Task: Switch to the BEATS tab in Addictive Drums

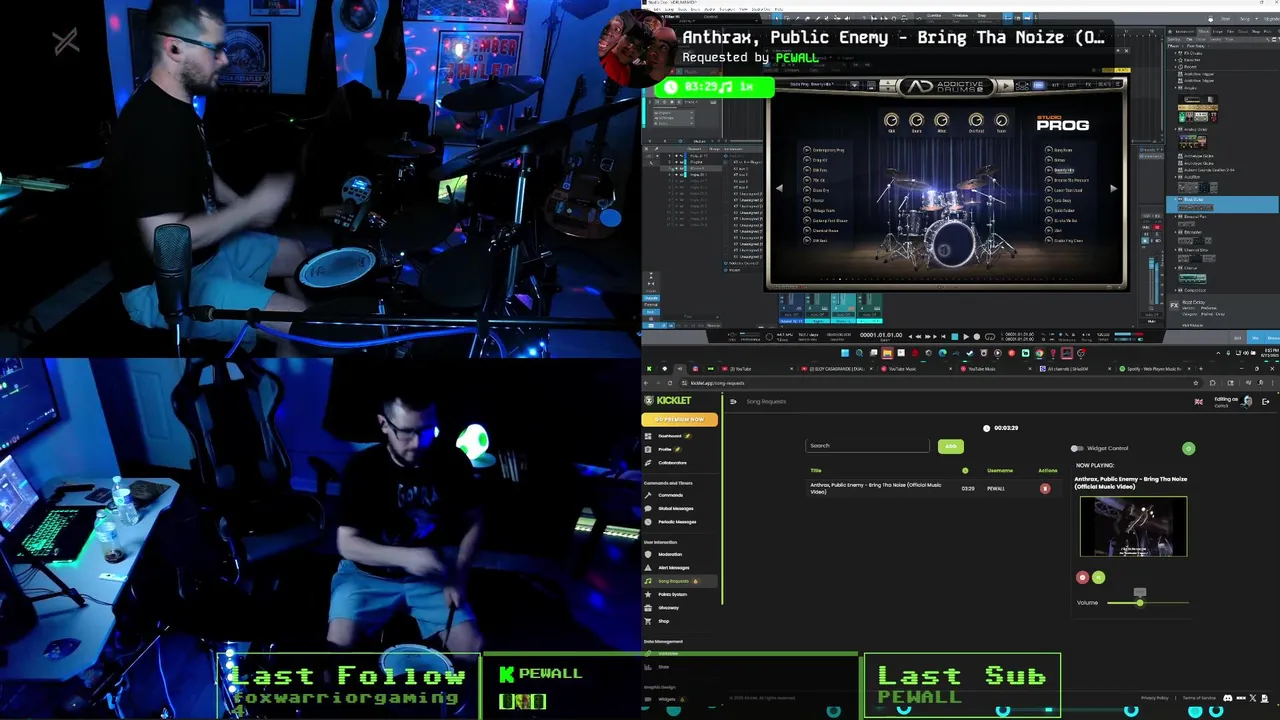Action: [x=1105, y=85]
